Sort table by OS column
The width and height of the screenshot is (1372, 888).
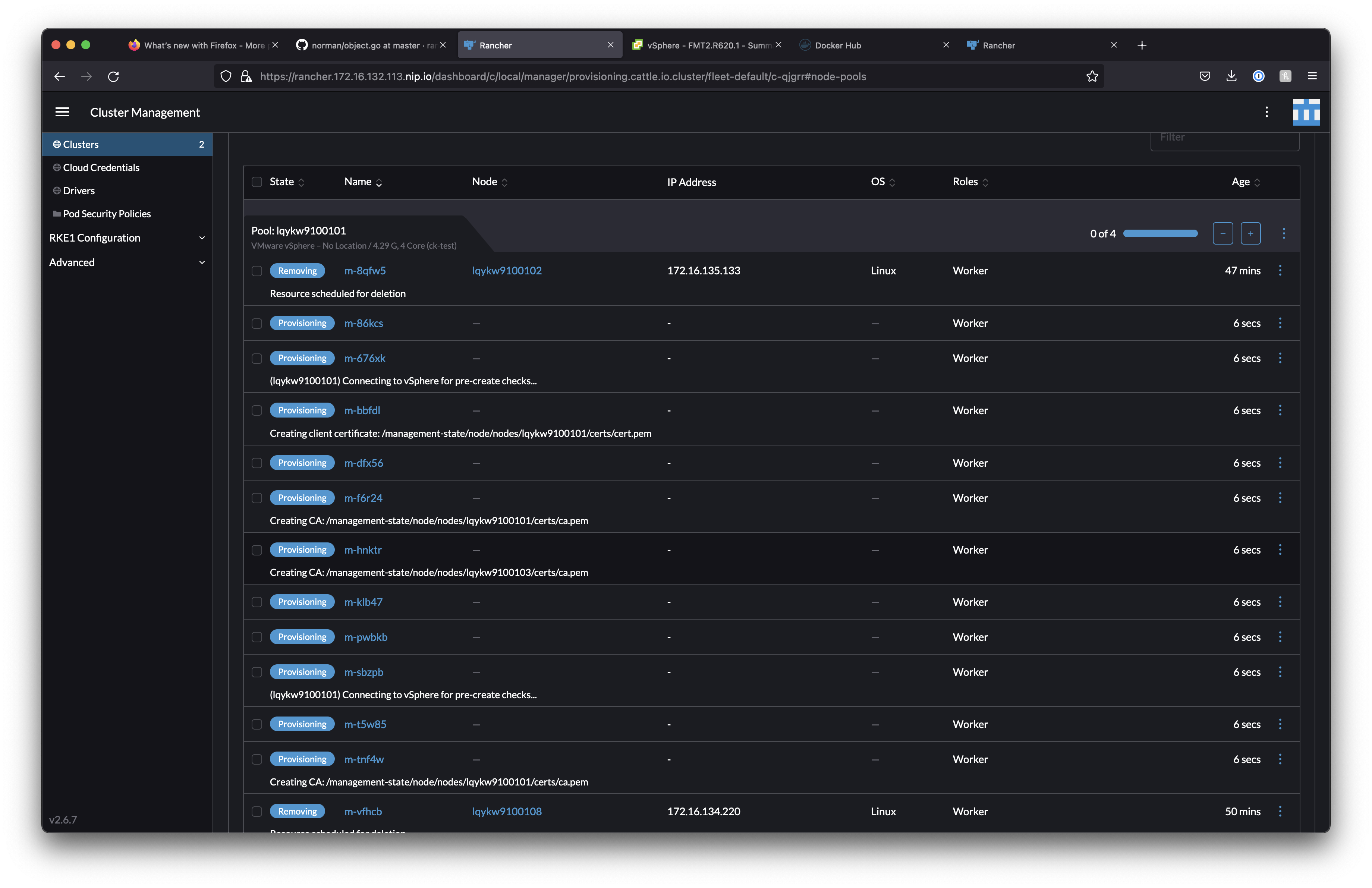click(882, 182)
